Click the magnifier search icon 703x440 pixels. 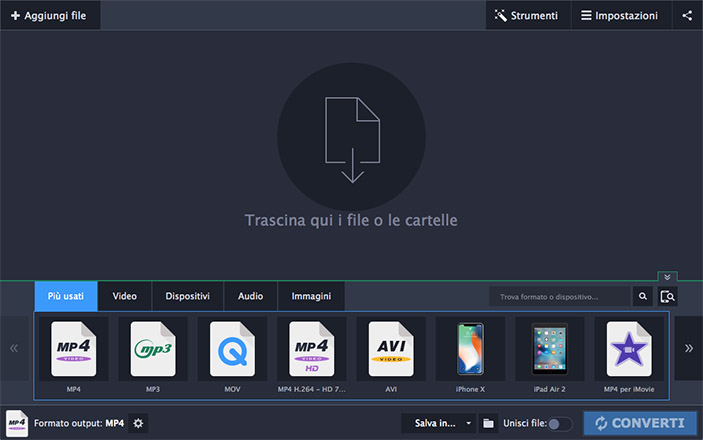tap(642, 296)
